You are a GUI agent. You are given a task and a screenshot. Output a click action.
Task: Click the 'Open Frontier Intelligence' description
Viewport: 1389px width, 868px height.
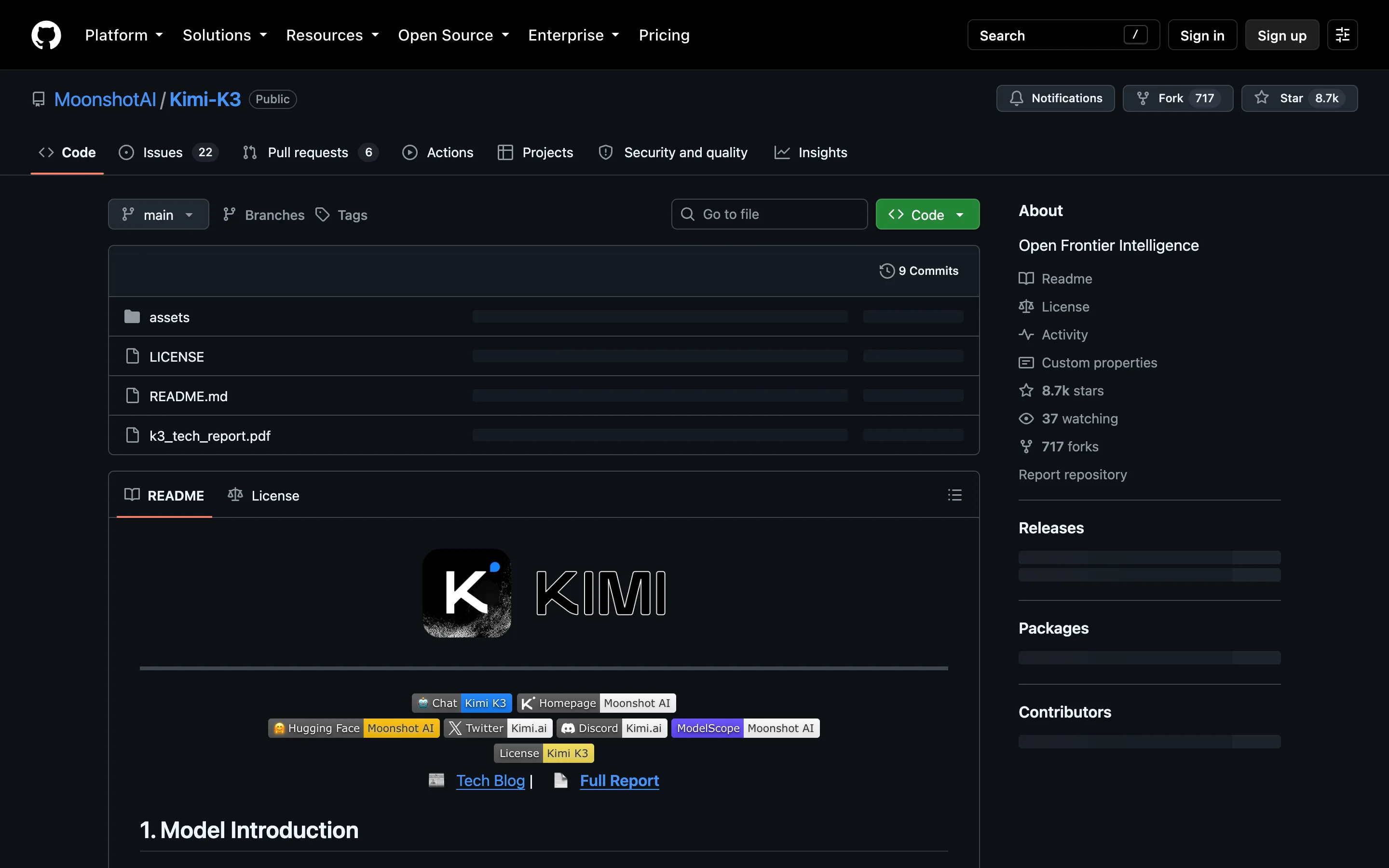point(1108,245)
